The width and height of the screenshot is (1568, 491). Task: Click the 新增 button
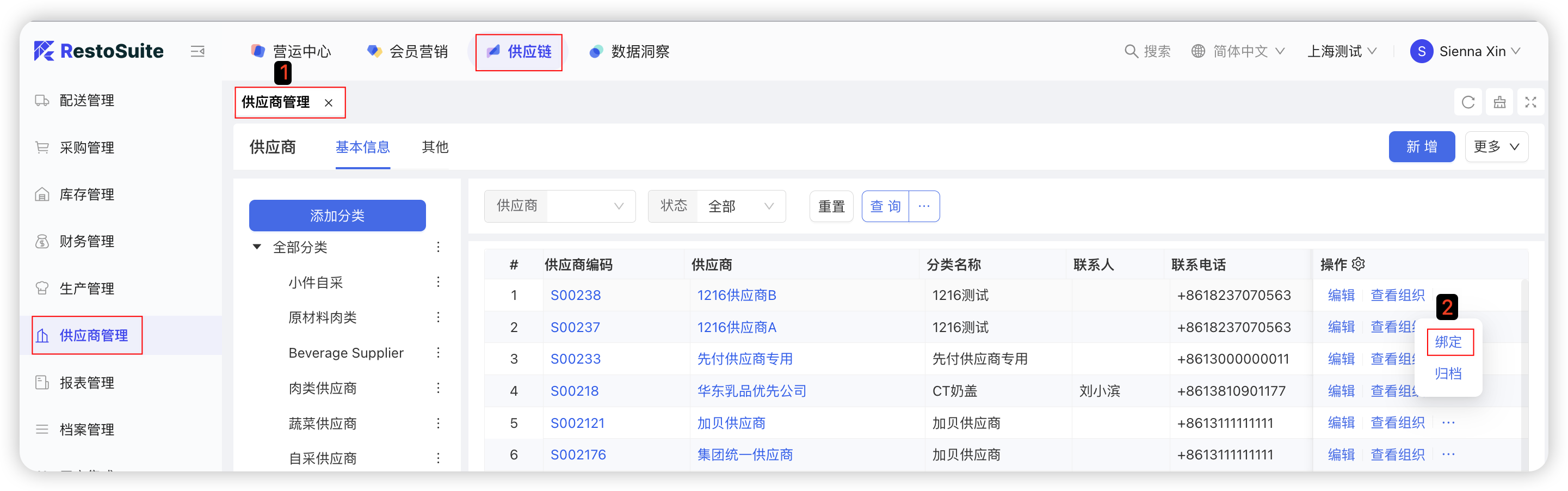(1421, 147)
